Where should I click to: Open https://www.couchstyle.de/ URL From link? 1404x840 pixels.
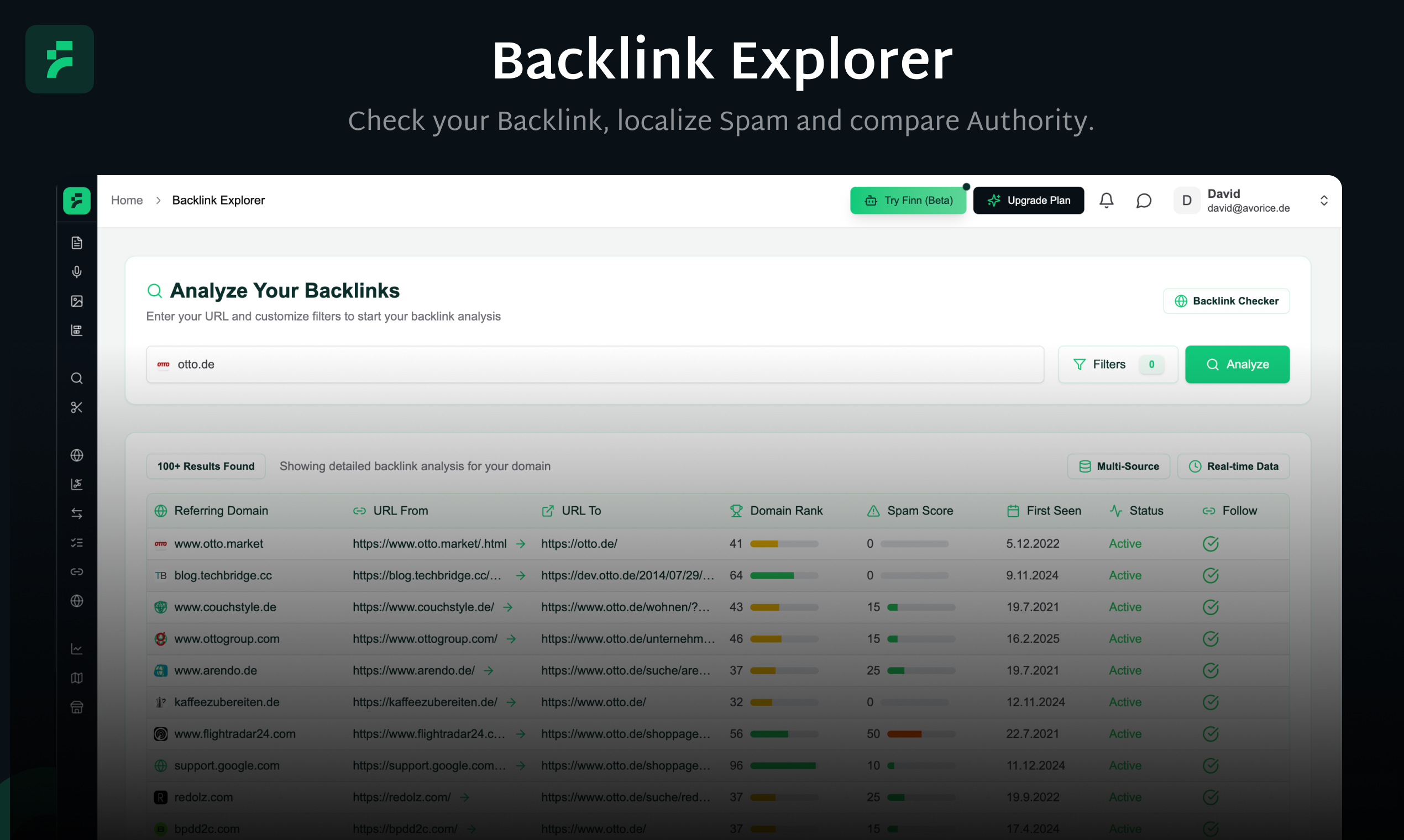pos(423,607)
